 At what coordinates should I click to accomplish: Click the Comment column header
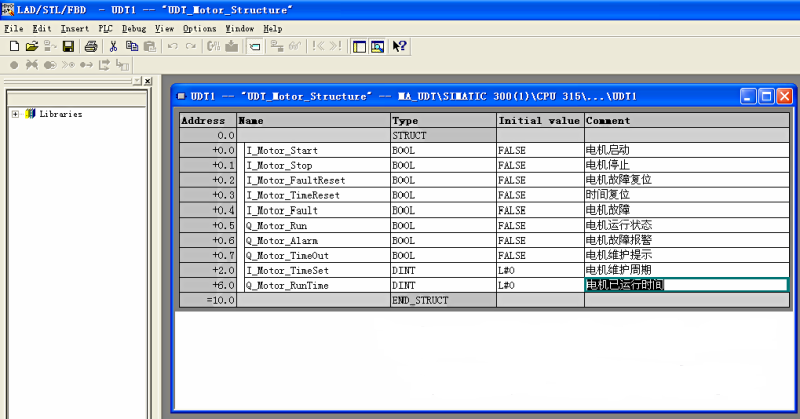687,120
